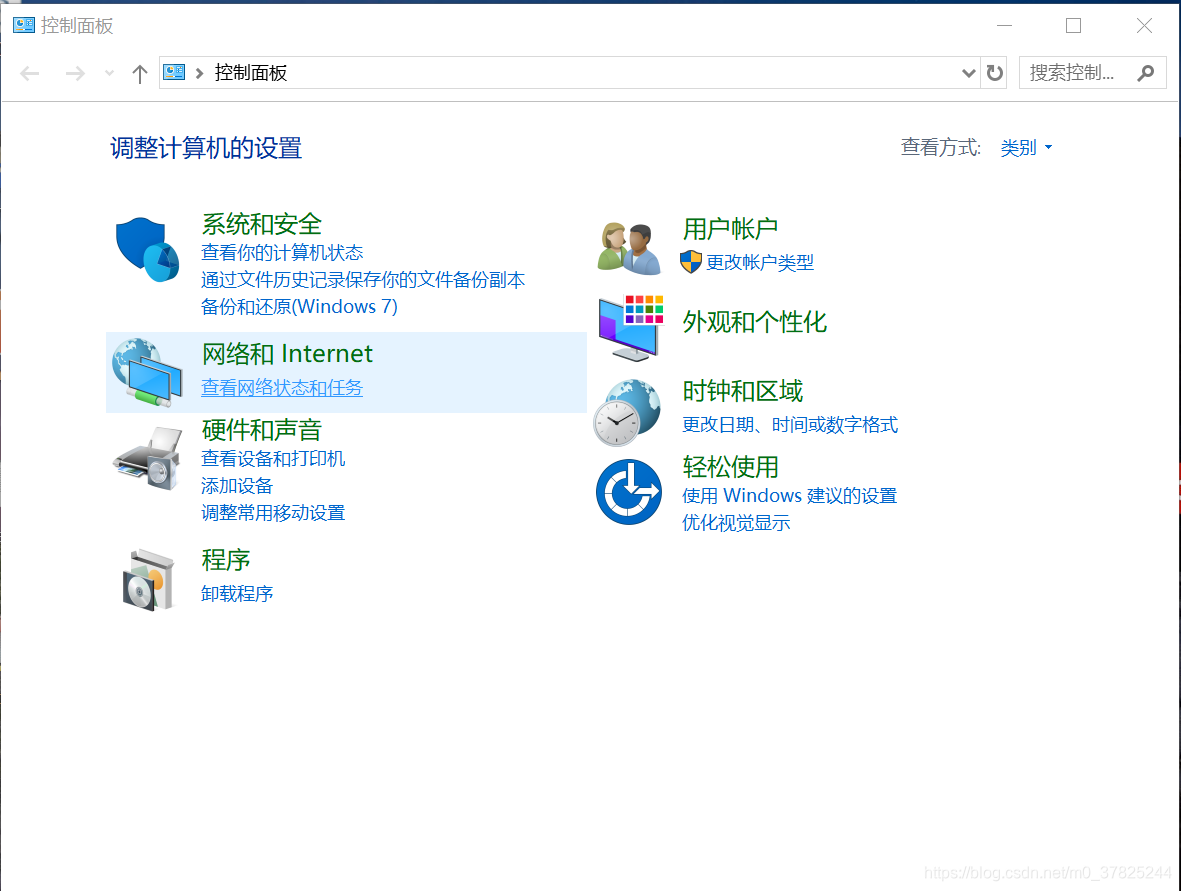This screenshot has width=1181, height=891.
Task: Open 通过文件历史记录保存你的文件备份副本 link
Action: 363,279
